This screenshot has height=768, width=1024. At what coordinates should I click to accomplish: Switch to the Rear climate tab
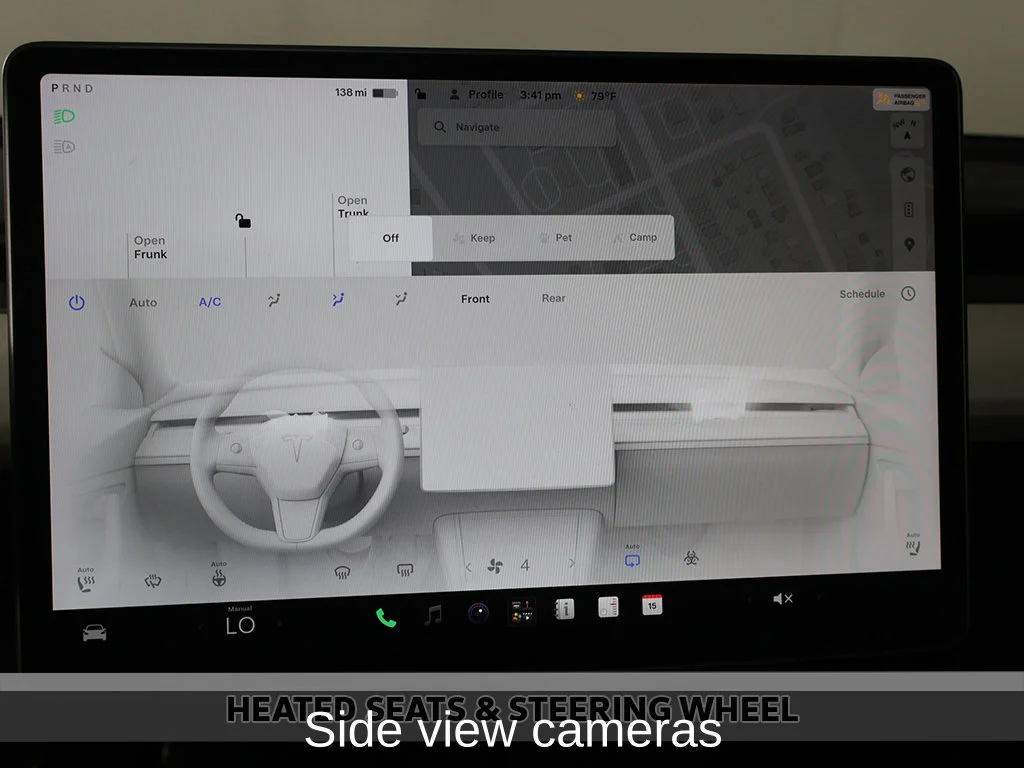554,298
